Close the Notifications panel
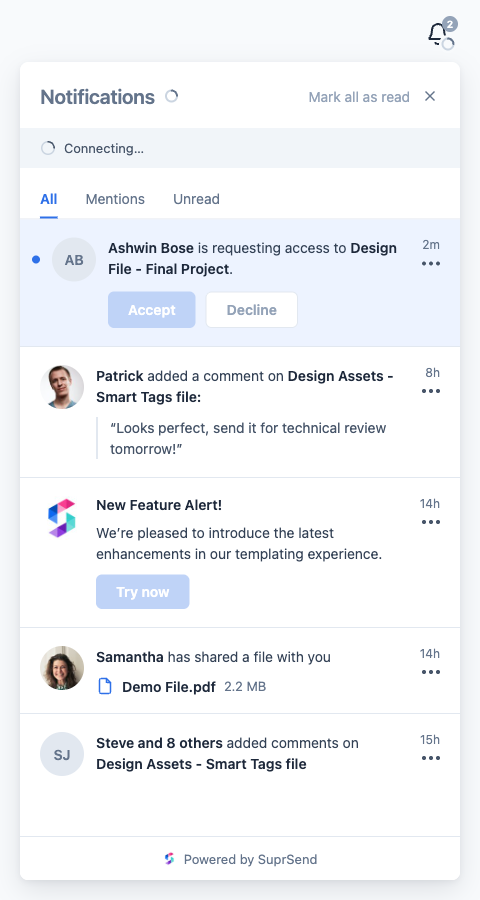 pos(430,96)
